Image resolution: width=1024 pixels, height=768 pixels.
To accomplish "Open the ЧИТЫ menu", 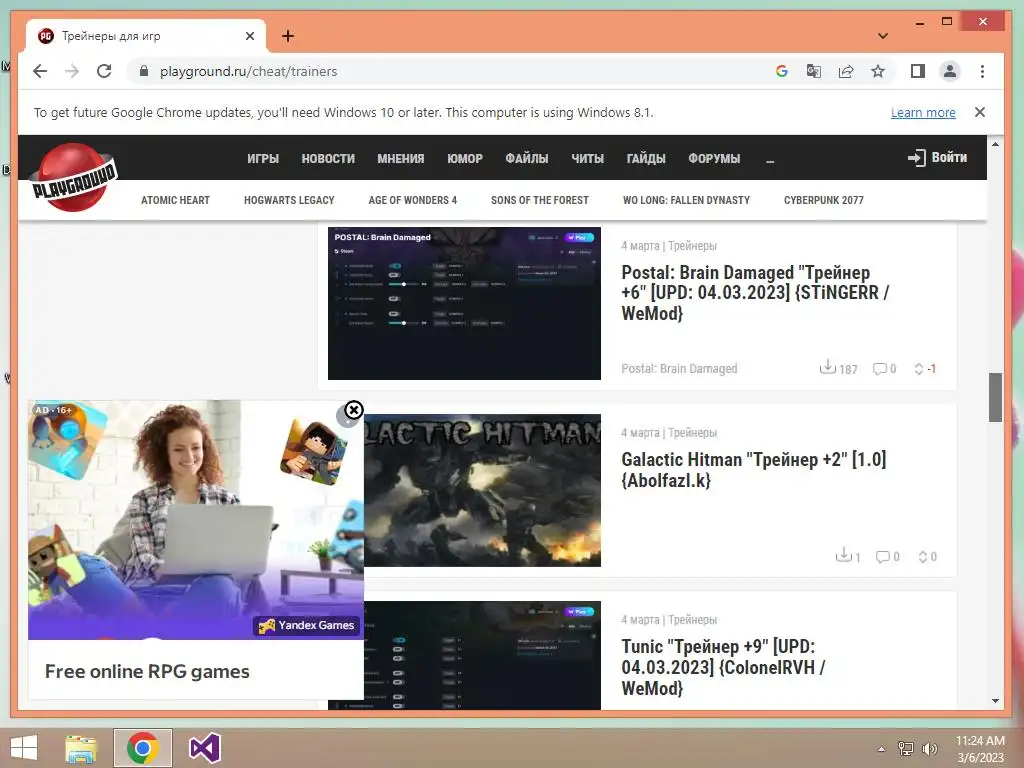I will point(587,158).
